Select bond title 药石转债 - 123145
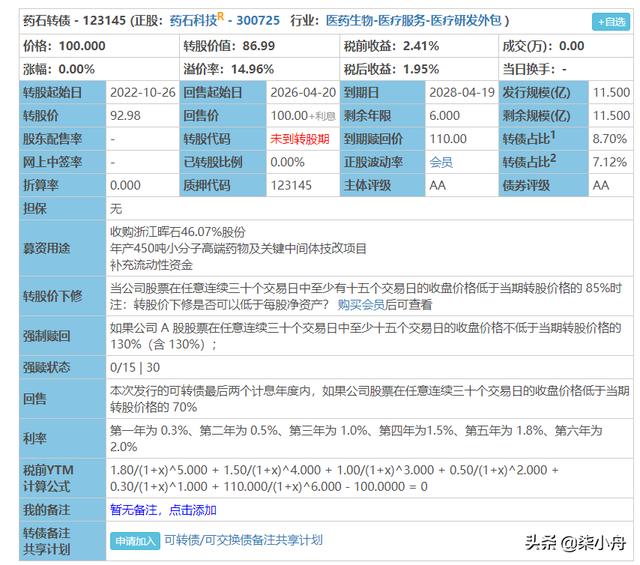 point(74,20)
